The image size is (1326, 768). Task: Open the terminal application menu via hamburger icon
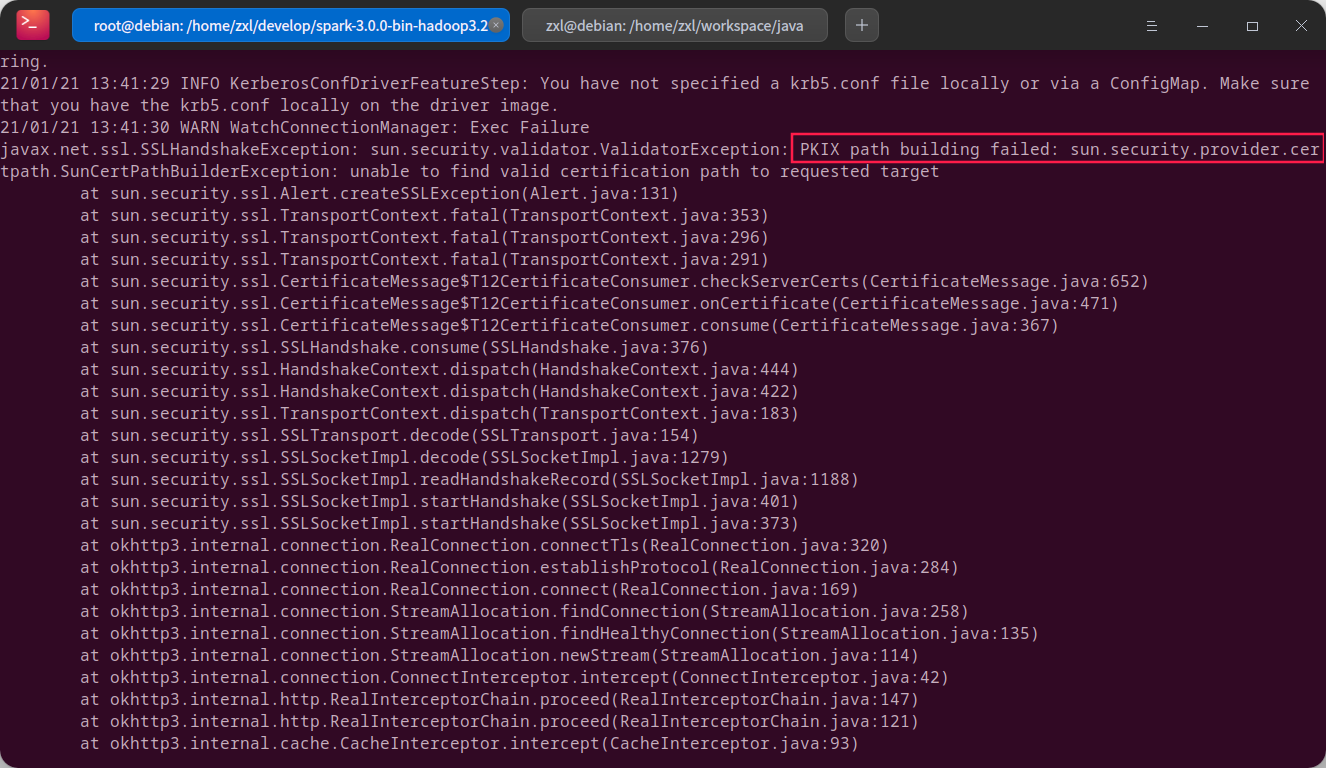(x=1152, y=25)
